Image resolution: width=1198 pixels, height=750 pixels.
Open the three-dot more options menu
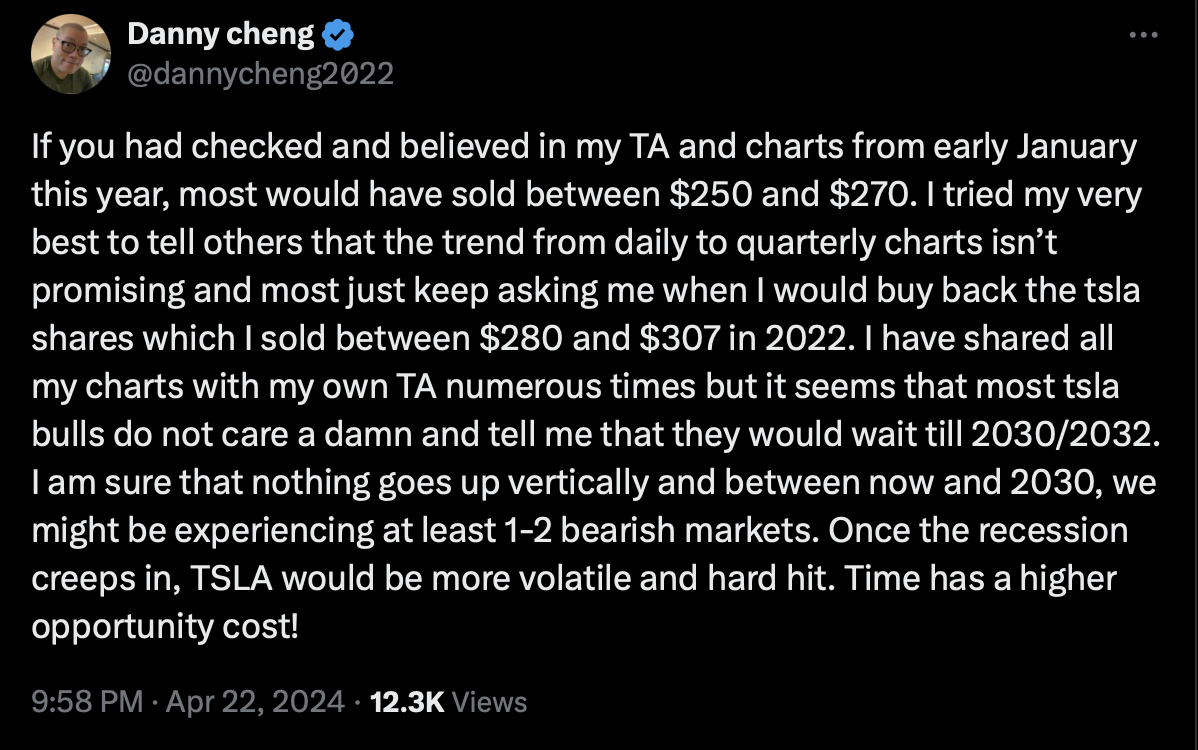tap(1141, 35)
